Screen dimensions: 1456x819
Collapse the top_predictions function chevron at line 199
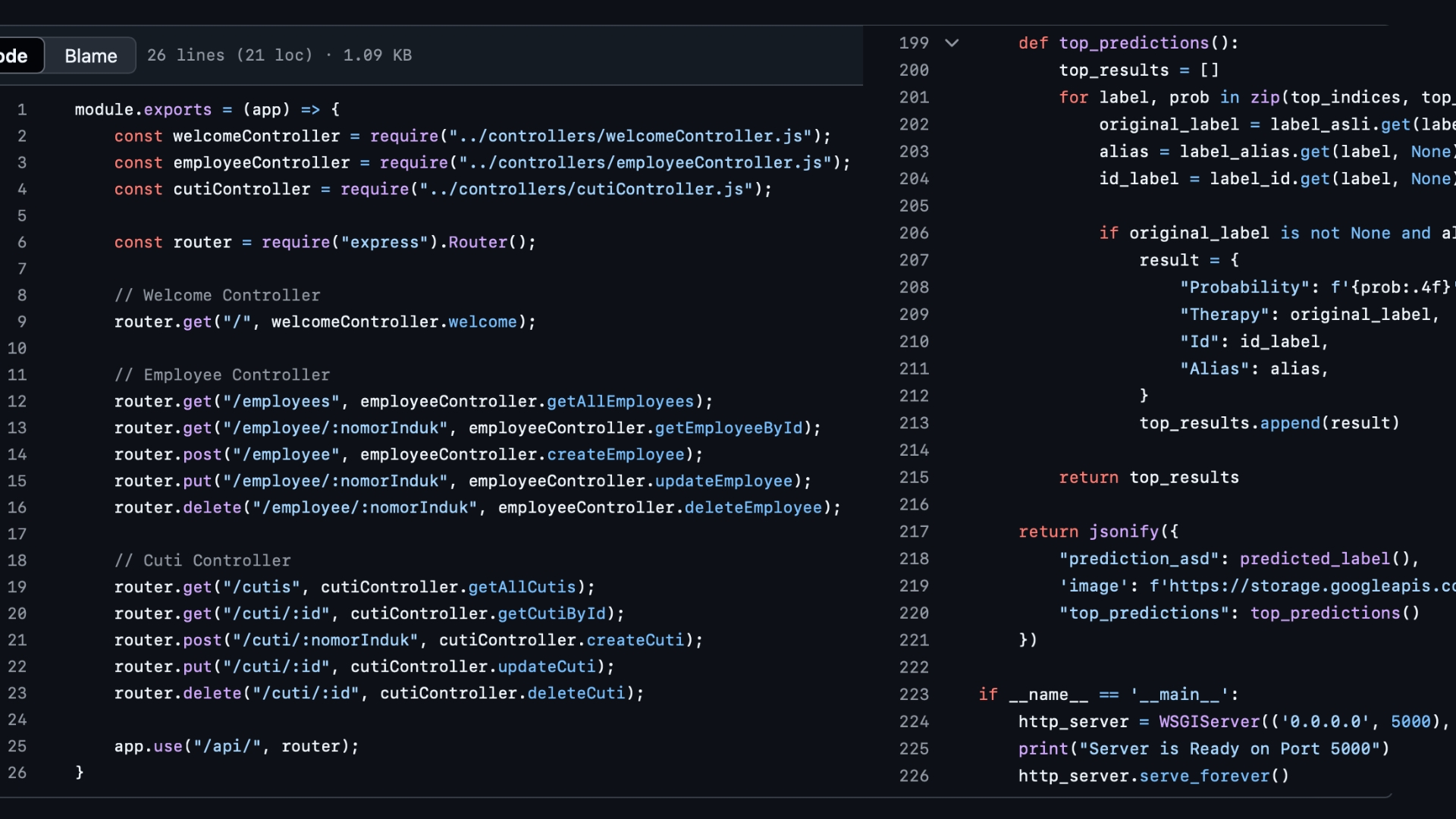point(952,43)
